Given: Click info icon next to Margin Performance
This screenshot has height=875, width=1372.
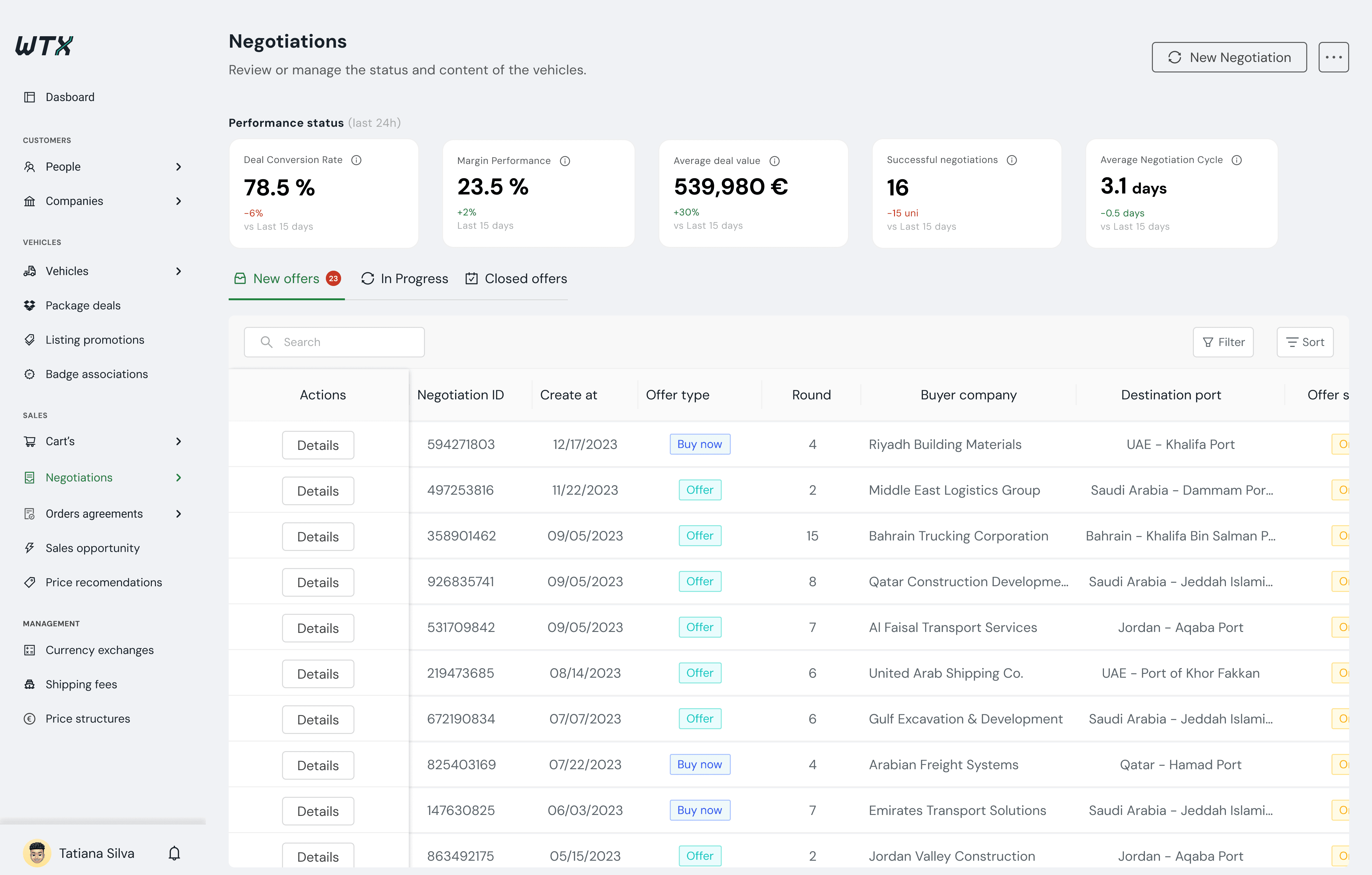Looking at the screenshot, I should [565, 161].
